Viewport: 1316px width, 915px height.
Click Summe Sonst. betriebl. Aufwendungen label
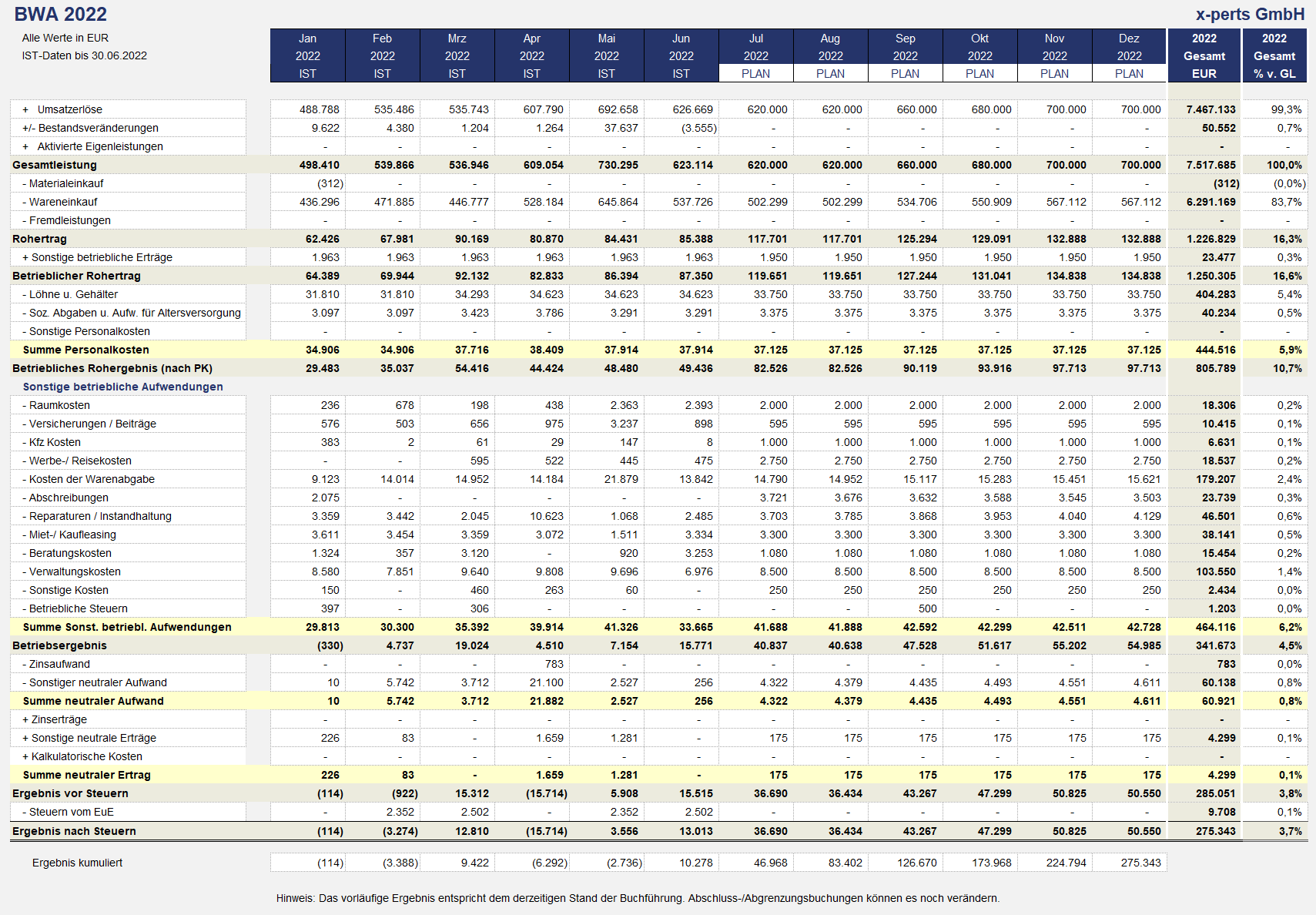(127, 627)
